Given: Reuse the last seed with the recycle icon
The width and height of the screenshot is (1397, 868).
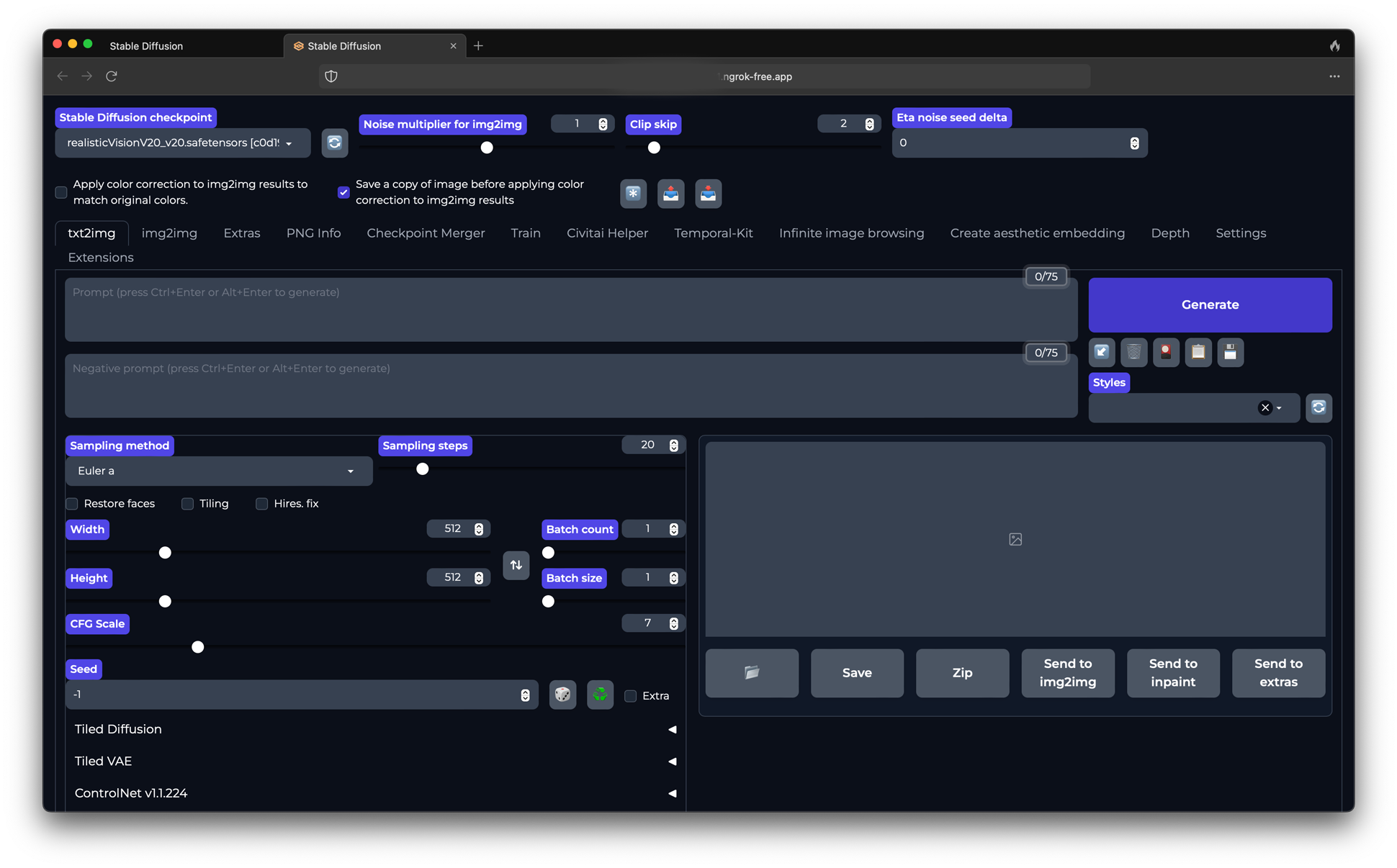Looking at the screenshot, I should [601, 695].
